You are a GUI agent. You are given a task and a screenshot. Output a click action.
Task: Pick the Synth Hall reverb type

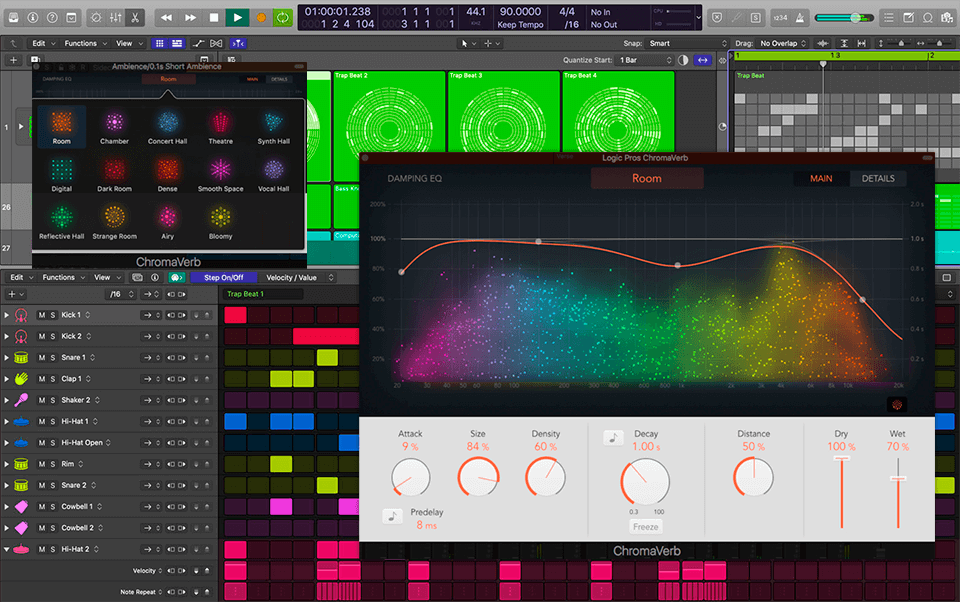point(274,122)
